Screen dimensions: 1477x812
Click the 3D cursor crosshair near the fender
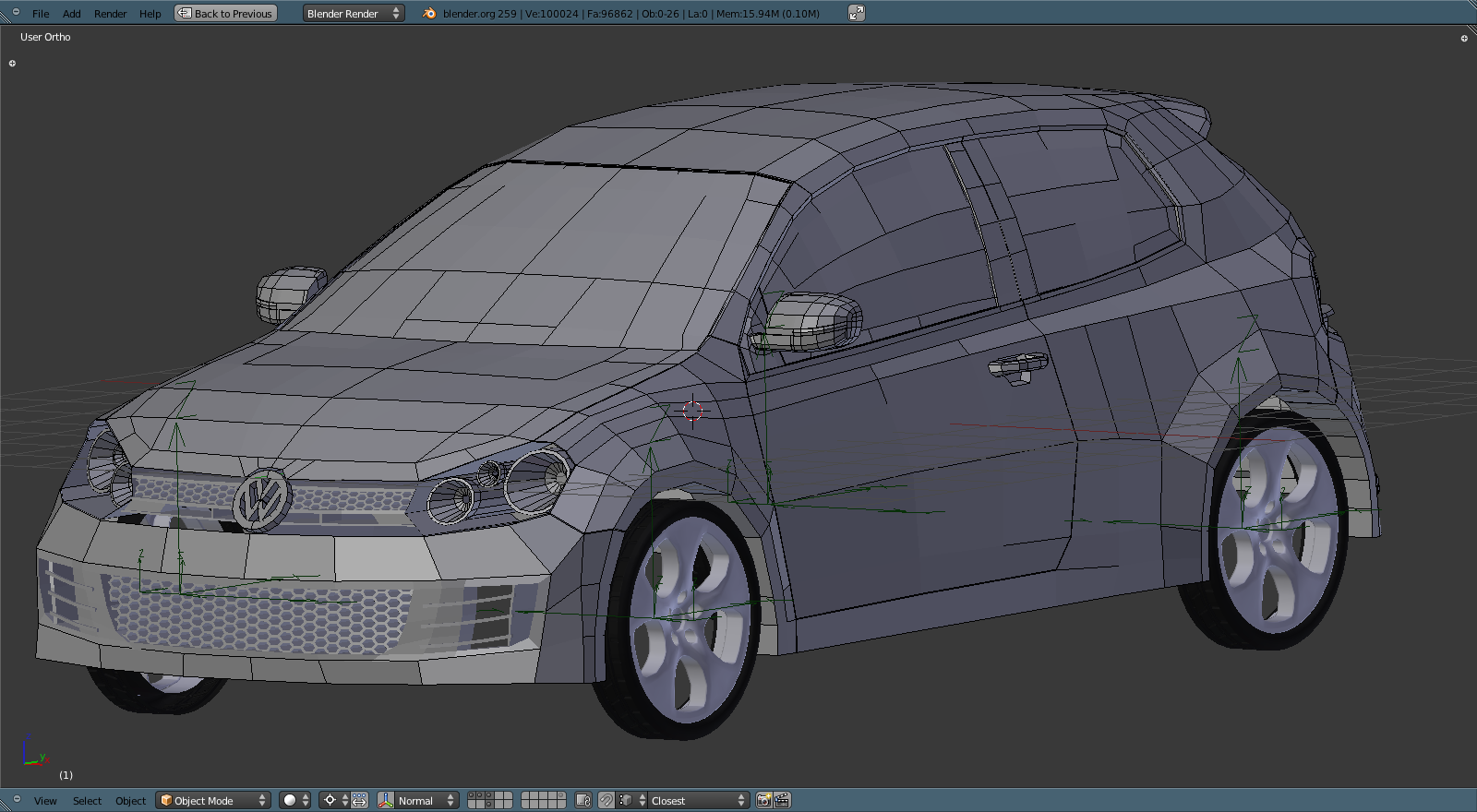tap(692, 412)
